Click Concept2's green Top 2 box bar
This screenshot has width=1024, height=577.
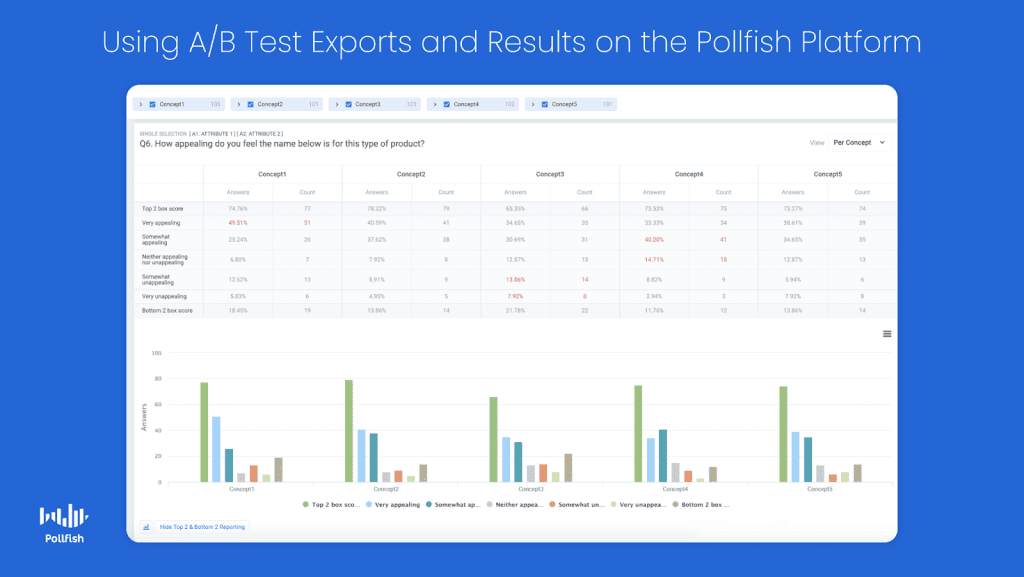tap(349, 431)
